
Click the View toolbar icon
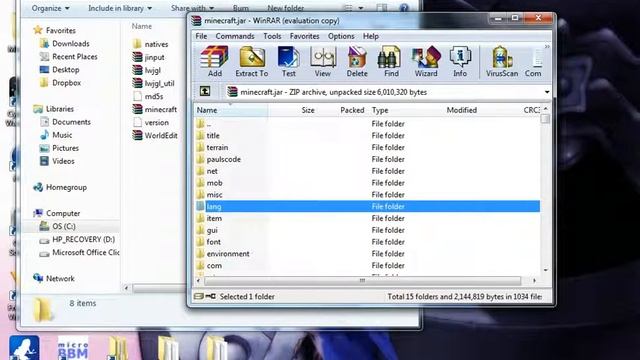coord(322,61)
